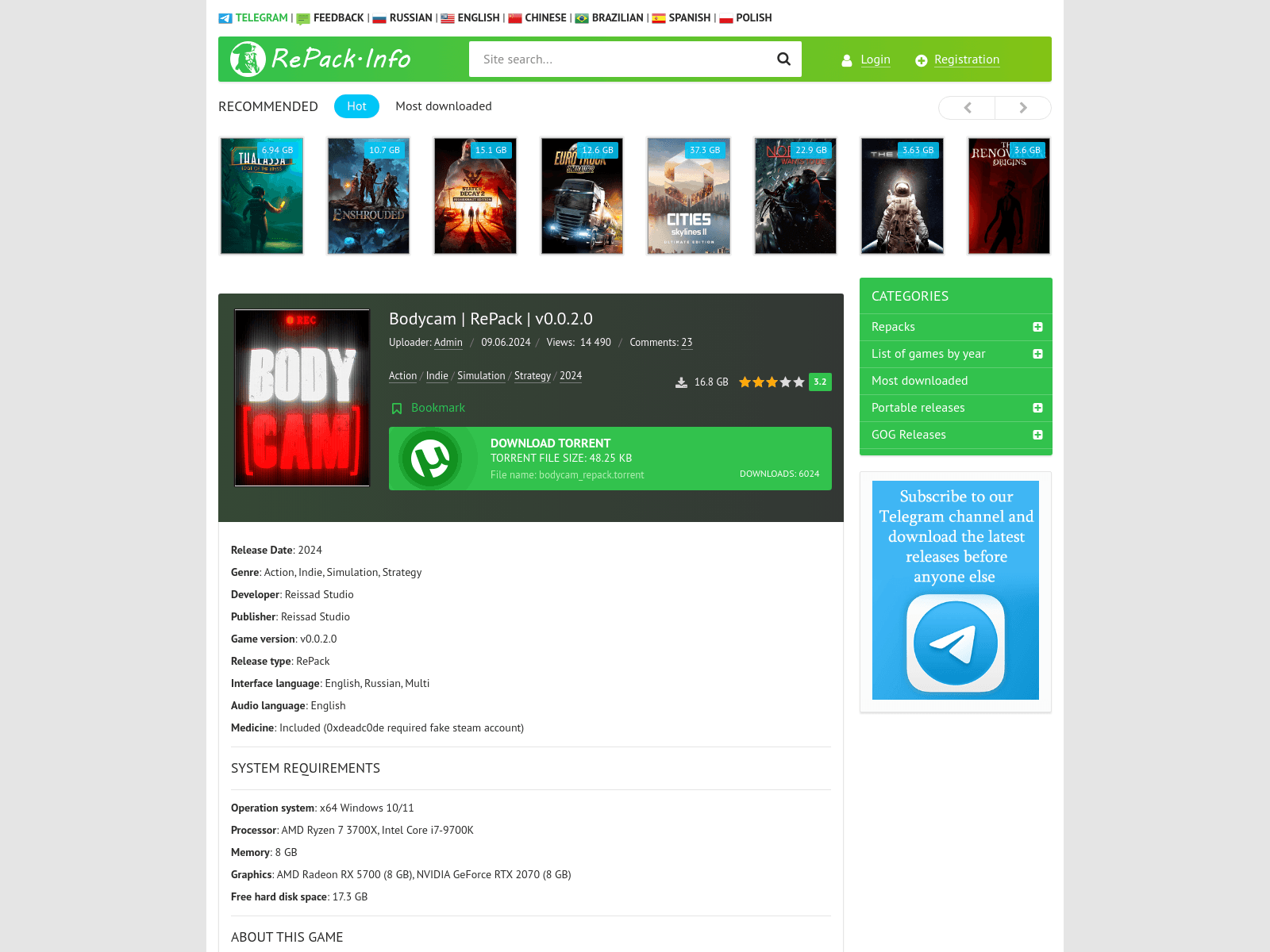Viewport: 1270px width, 952px height.
Task: Click the US flag icon for English
Action: (448, 18)
